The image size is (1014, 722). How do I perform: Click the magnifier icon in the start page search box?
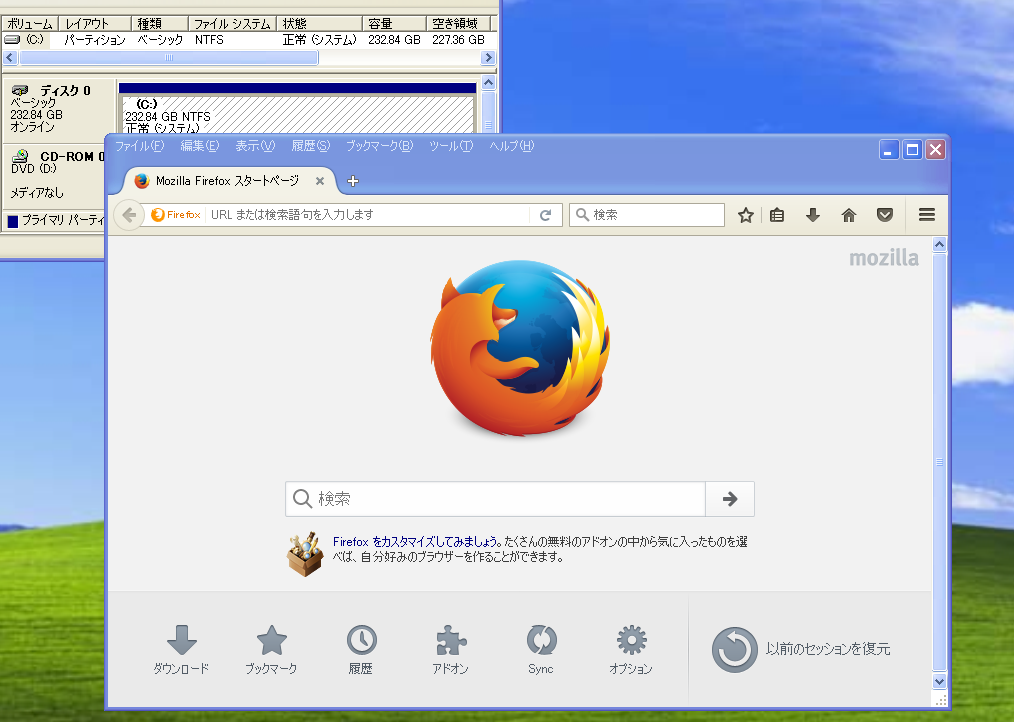click(x=302, y=499)
